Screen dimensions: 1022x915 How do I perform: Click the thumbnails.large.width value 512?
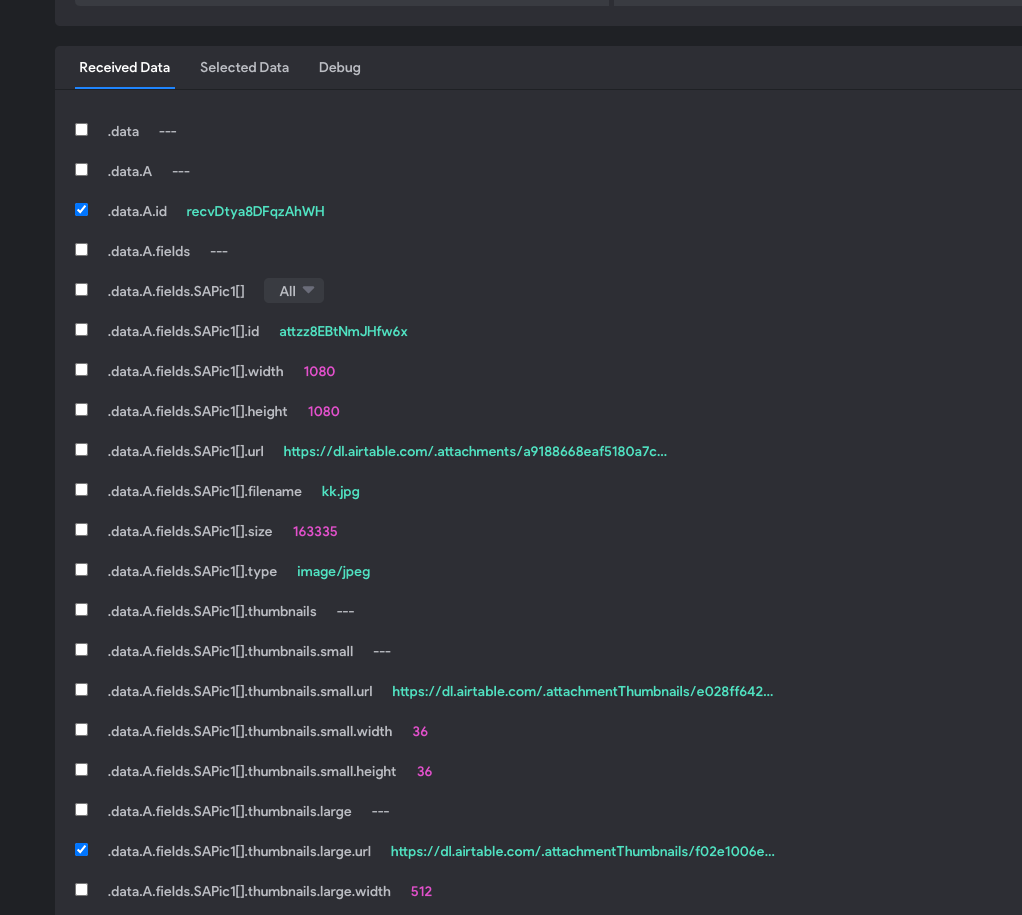(x=422, y=891)
